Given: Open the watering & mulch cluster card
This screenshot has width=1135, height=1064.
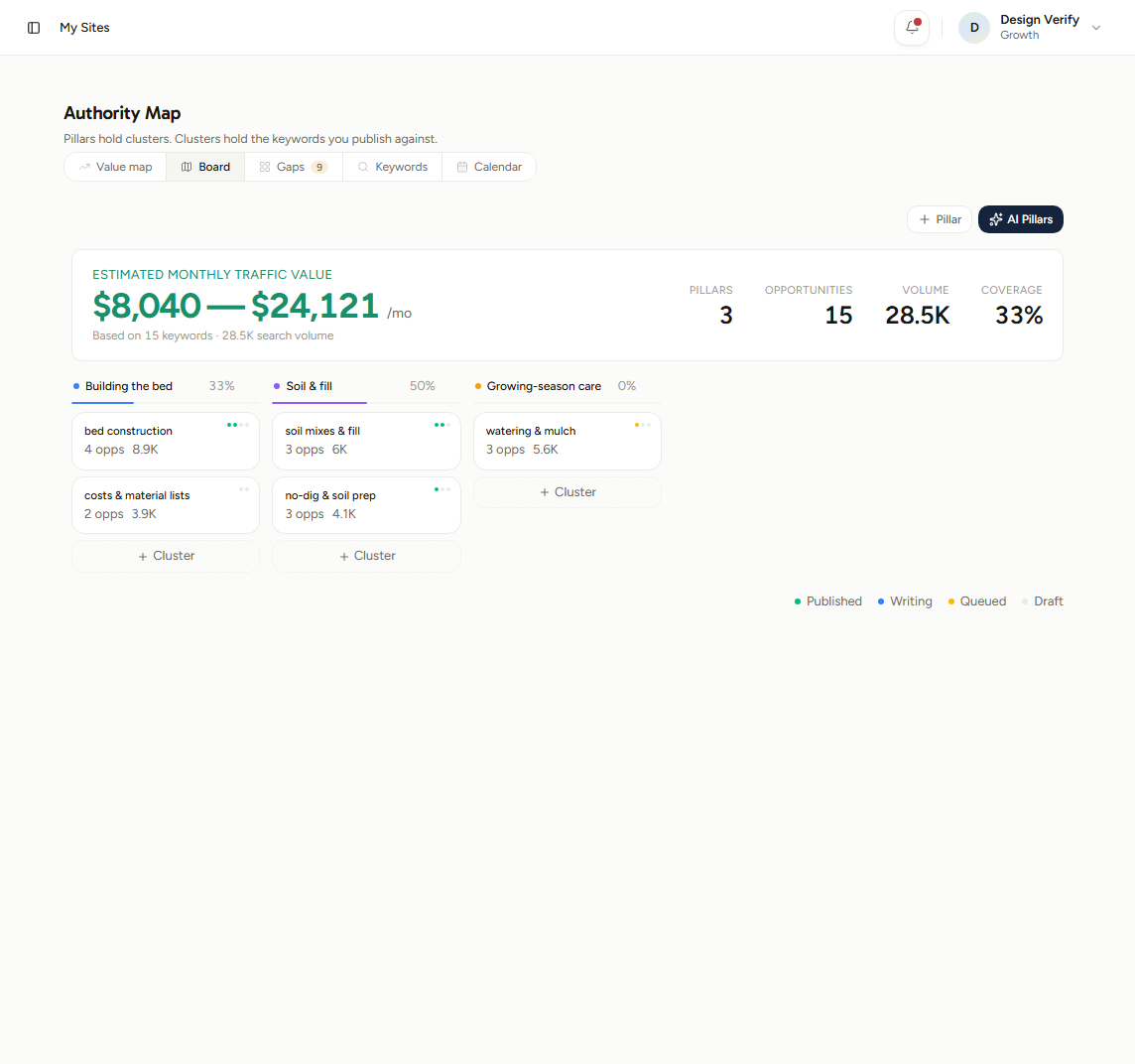Looking at the screenshot, I should click(x=567, y=441).
